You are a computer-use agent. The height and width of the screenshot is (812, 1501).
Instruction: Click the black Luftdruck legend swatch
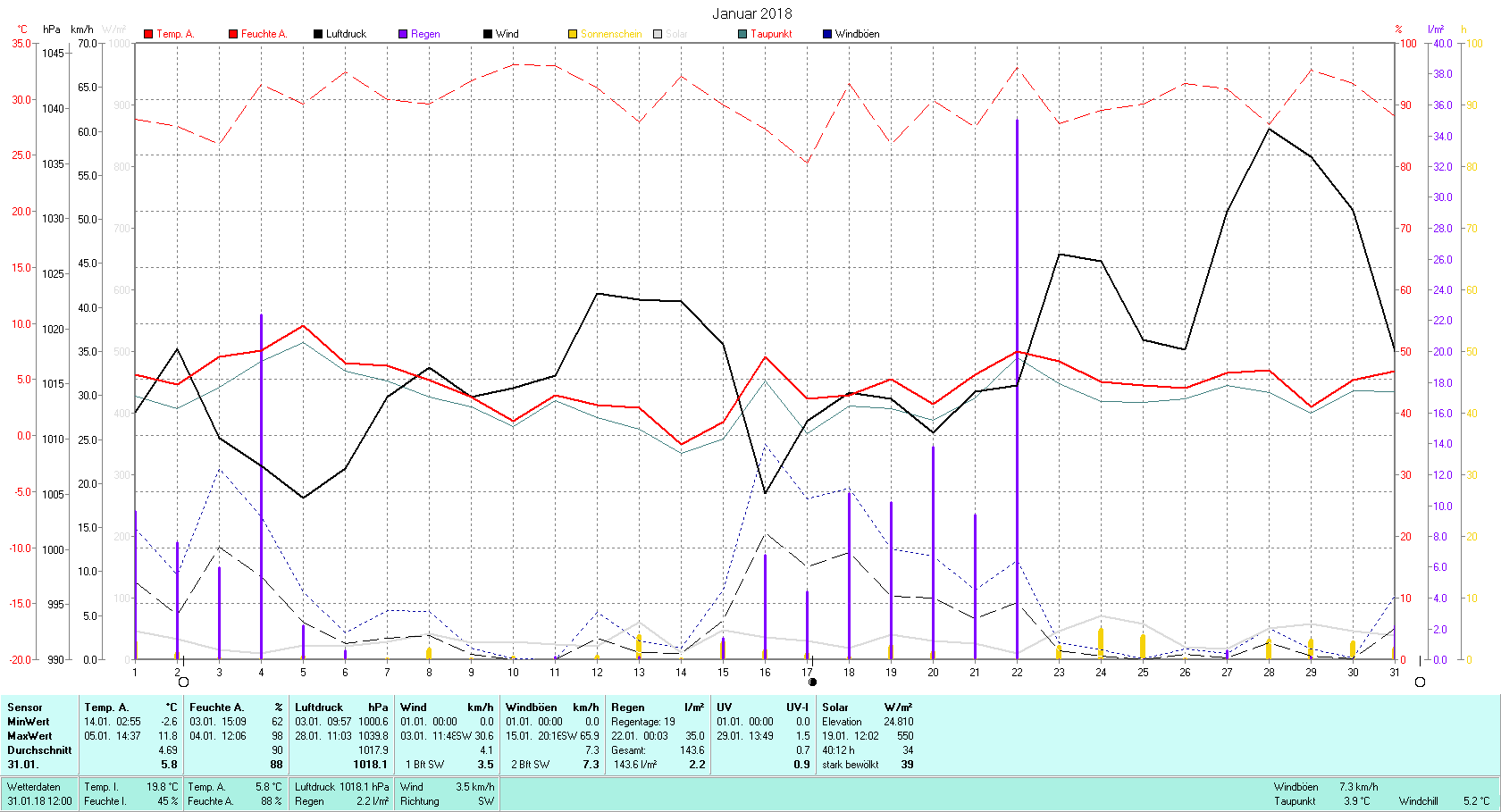click(318, 34)
